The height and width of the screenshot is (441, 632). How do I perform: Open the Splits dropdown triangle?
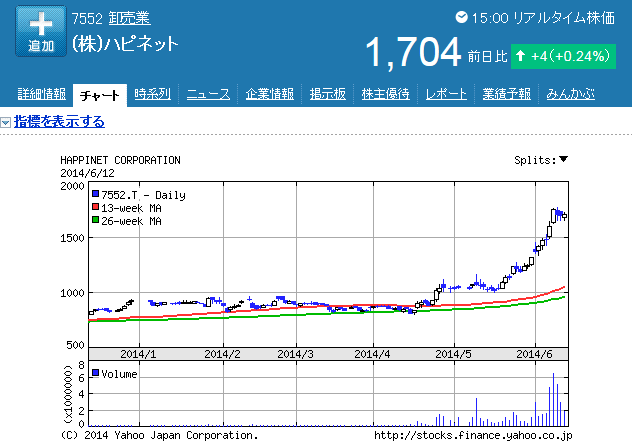point(563,159)
